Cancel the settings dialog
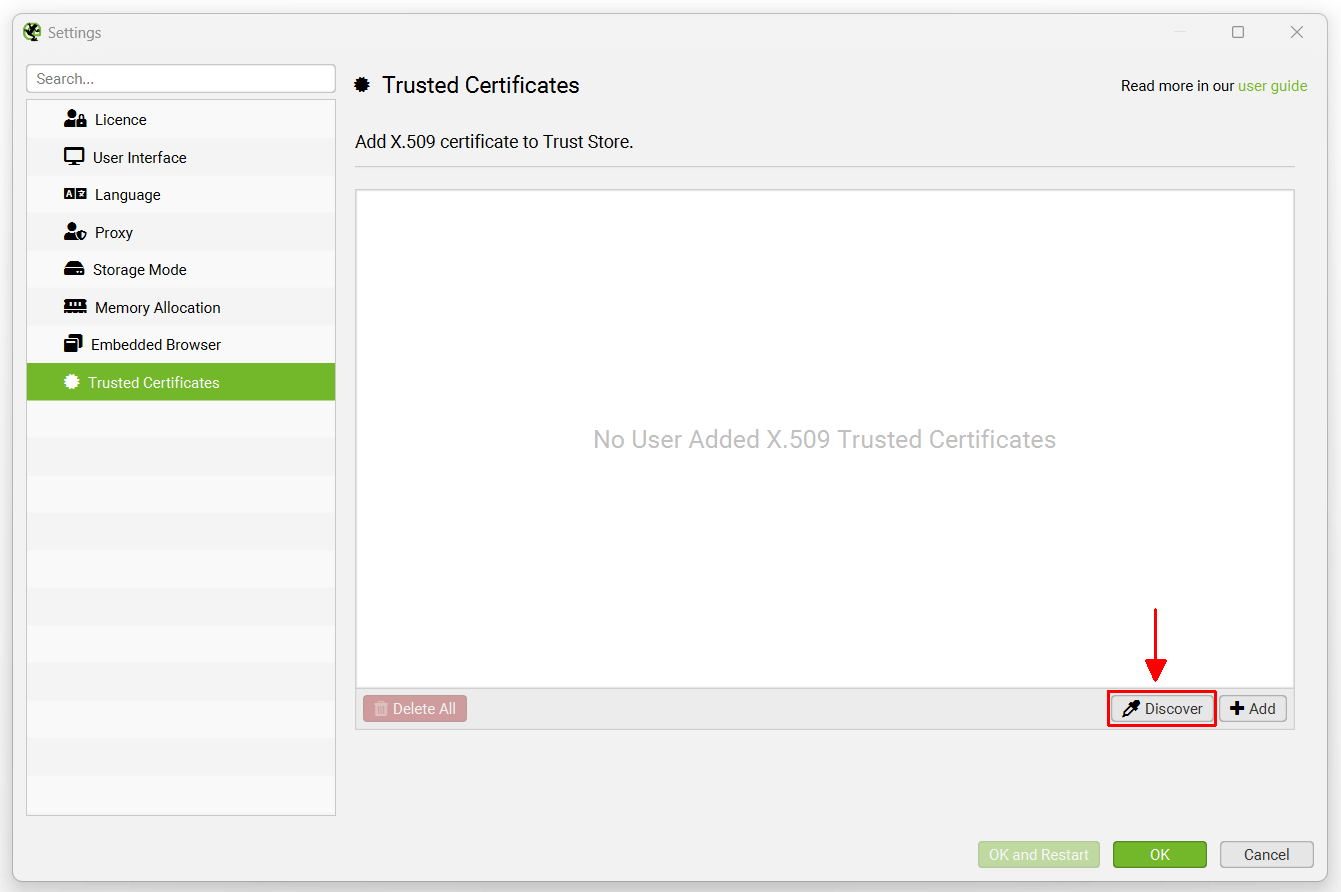This screenshot has height=892, width=1341. pyautogui.click(x=1267, y=854)
